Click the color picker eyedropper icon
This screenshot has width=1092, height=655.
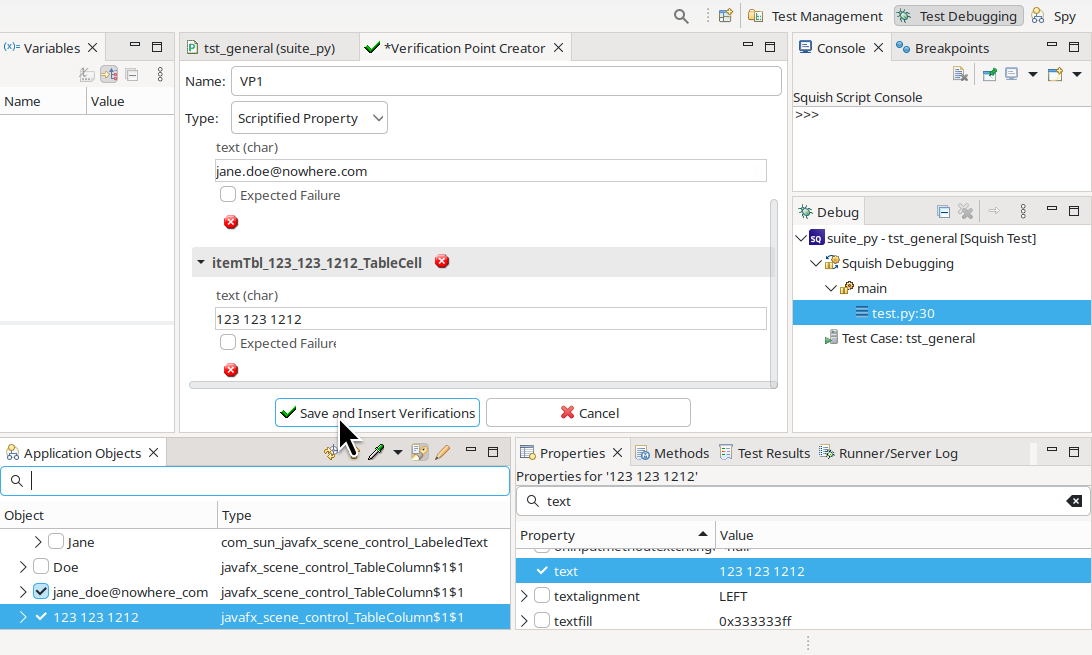point(376,453)
